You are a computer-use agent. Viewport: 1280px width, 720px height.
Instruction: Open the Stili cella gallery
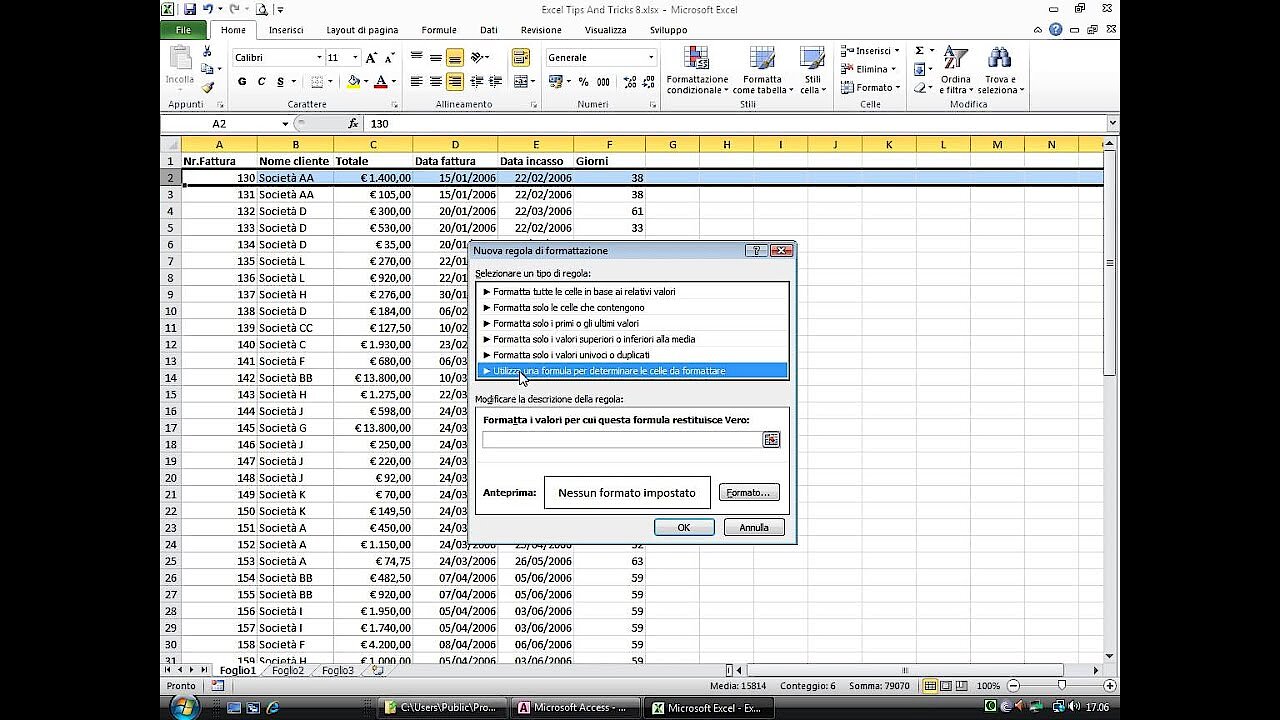click(x=812, y=71)
